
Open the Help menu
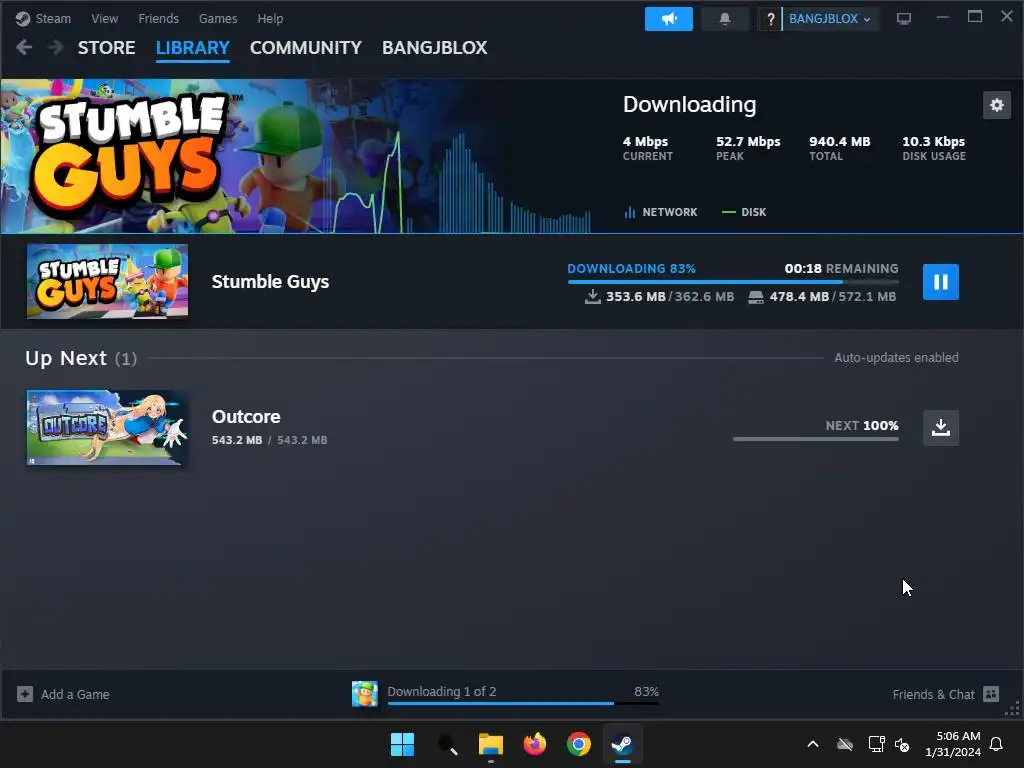[270, 18]
